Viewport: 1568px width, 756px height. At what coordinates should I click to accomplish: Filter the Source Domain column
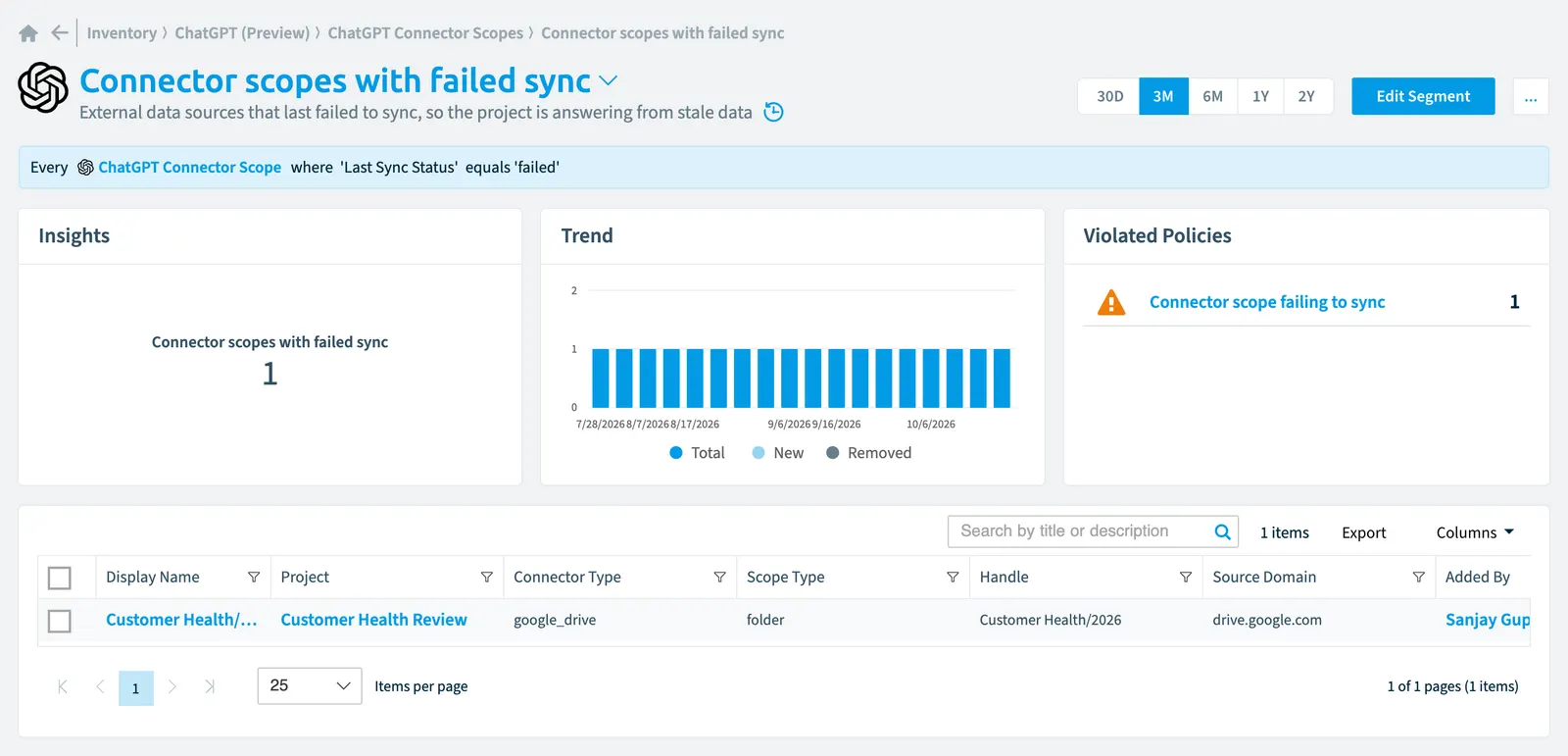tap(1418, 578)
